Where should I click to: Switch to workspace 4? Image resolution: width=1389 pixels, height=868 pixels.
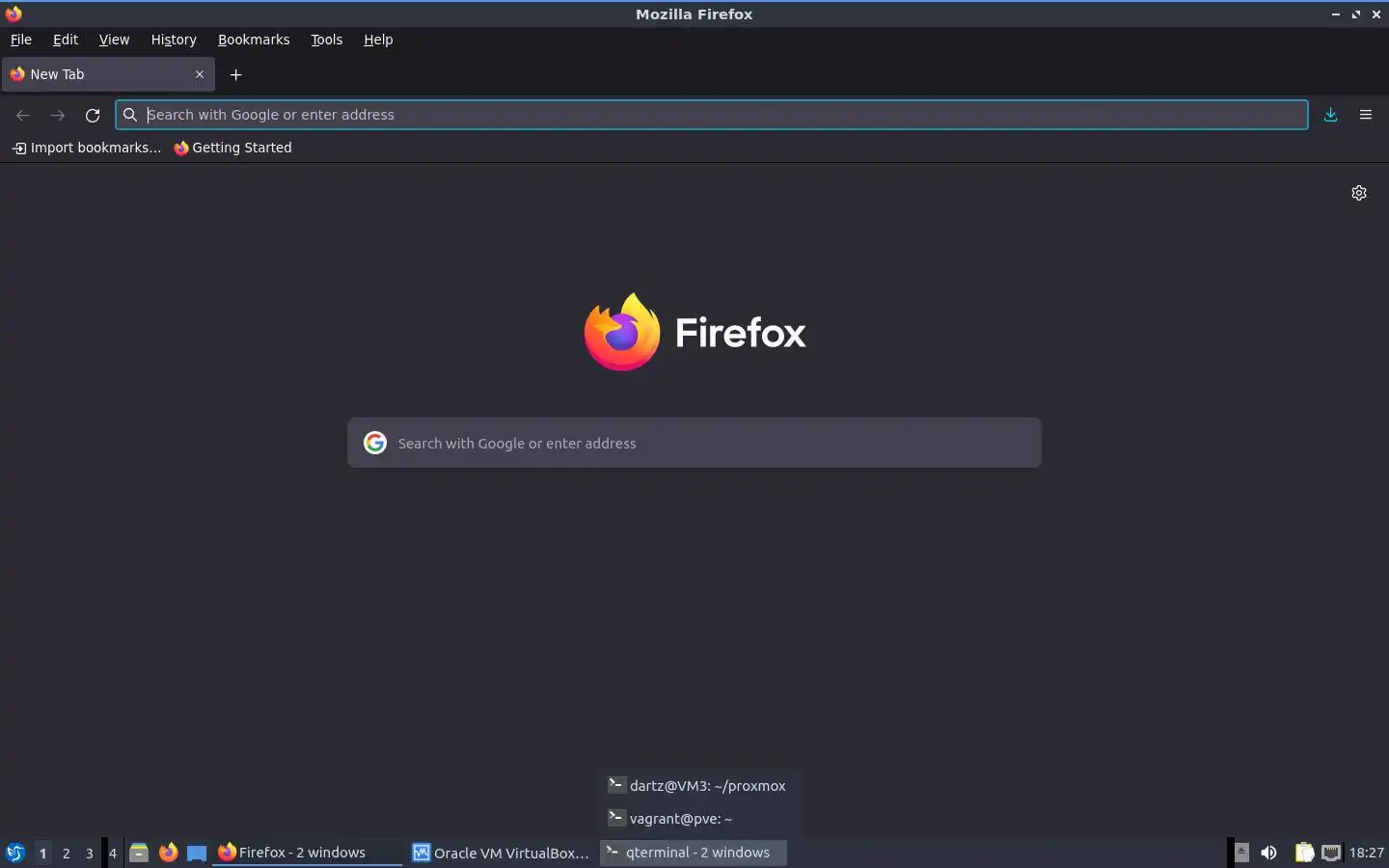tap(112, 853)
